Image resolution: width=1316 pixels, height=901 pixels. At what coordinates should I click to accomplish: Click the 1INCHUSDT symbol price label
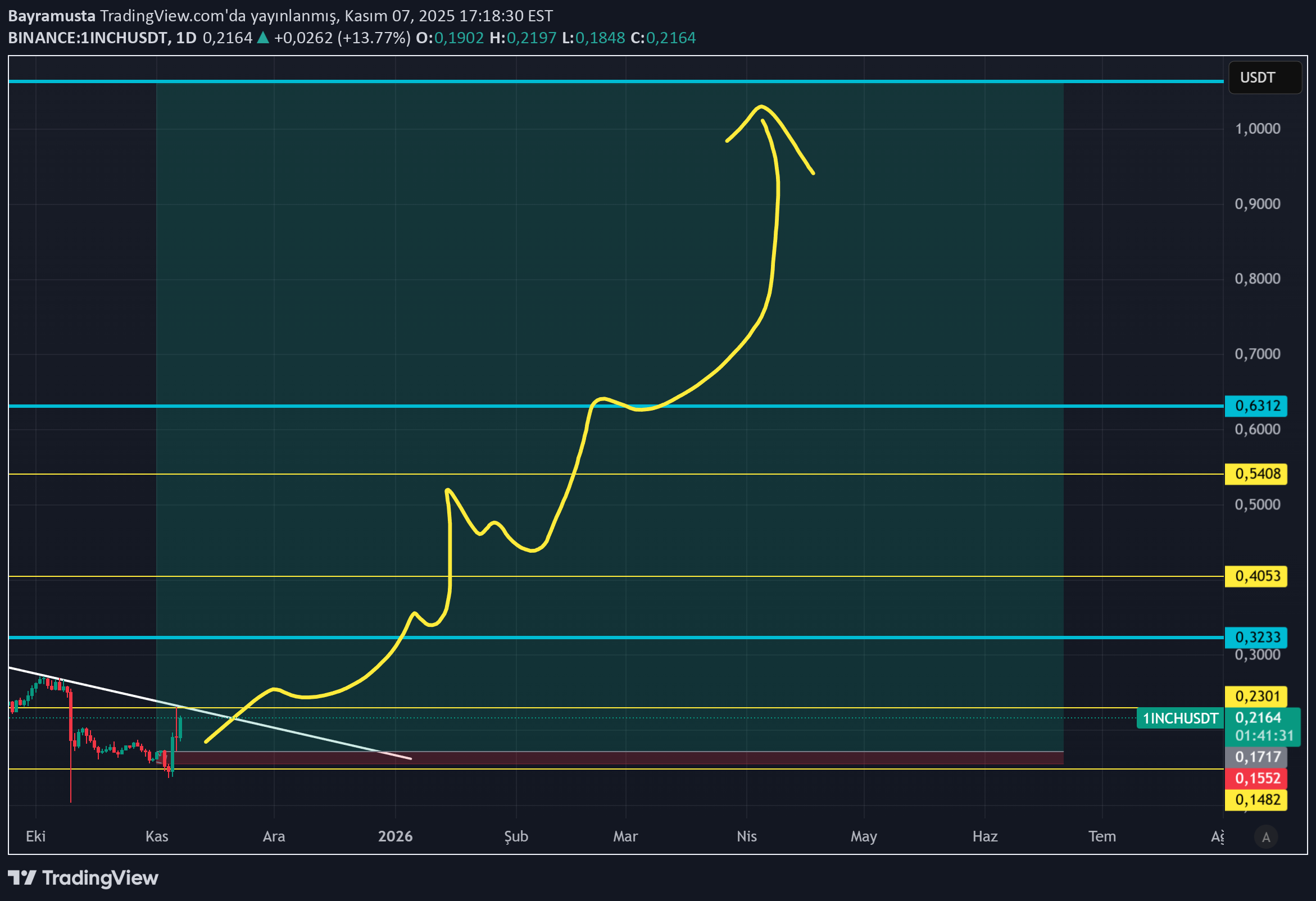pyautogui.click(x=1179, y=718)
